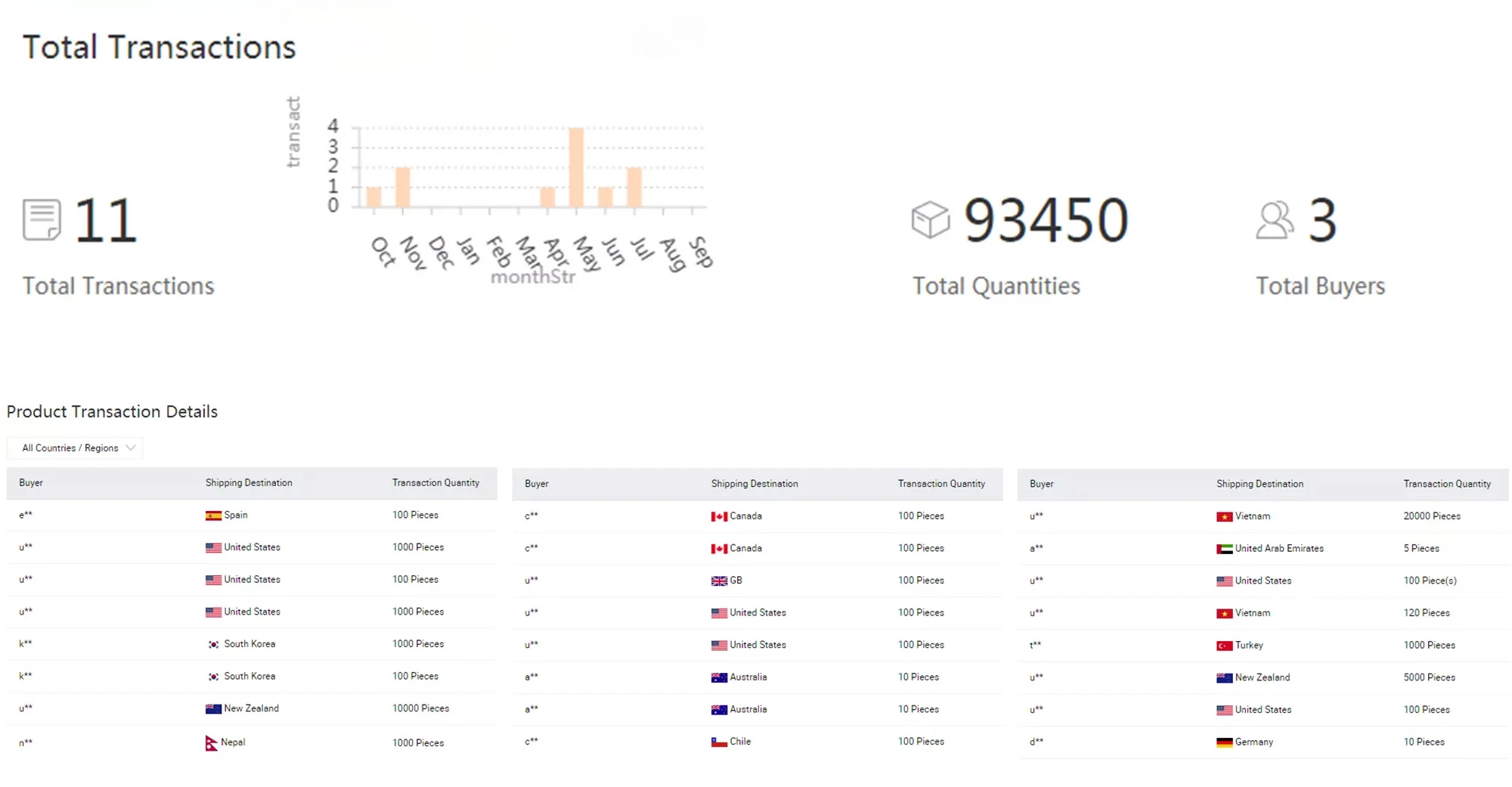Click the Total Buyers people icon
This screenshot has width=1512, height=787.
[x=1274, y=220]
